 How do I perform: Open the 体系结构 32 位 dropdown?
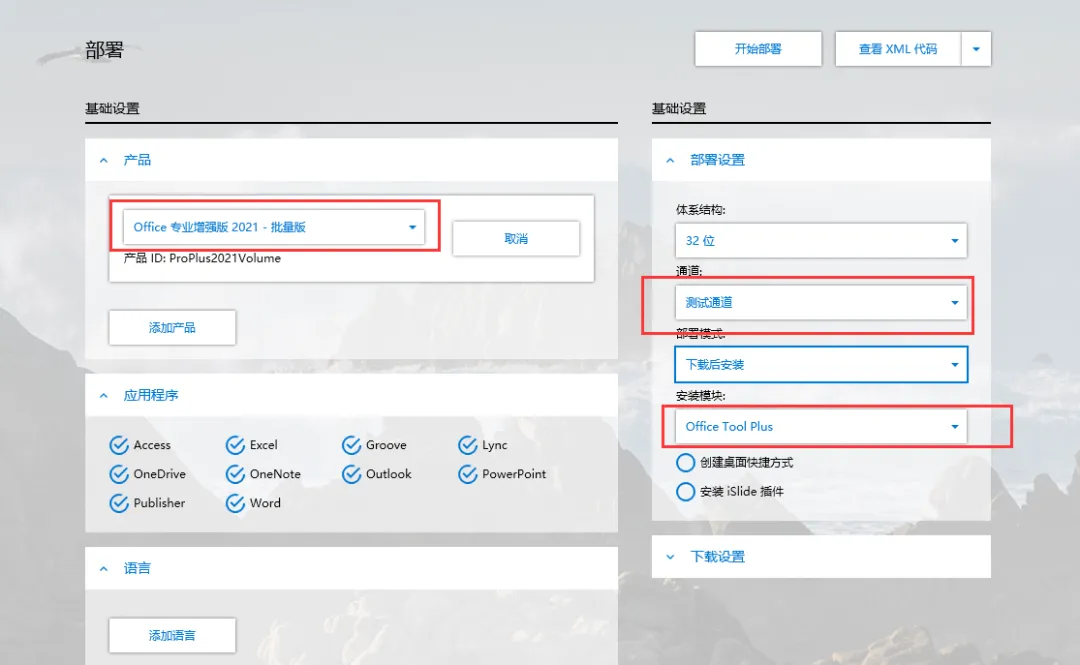821,241
